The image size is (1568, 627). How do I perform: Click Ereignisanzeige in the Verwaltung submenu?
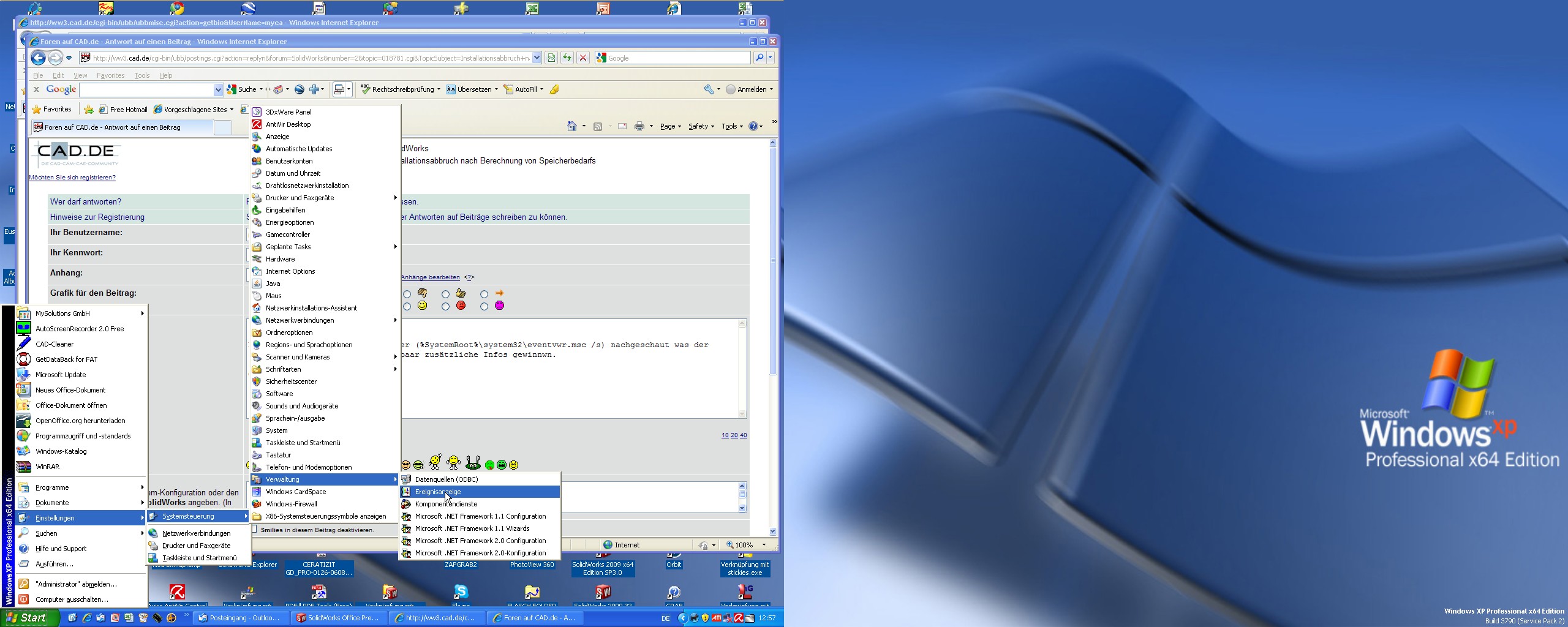tap(480, 492)
